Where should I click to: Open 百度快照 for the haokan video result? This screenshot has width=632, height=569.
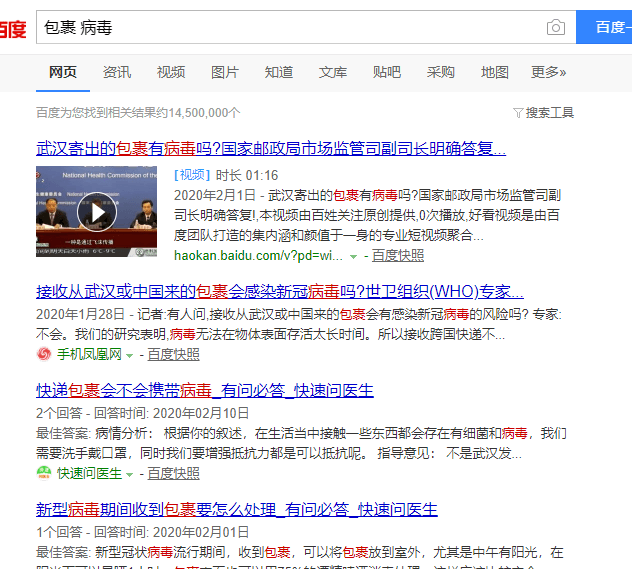click(x=398, y=255)
